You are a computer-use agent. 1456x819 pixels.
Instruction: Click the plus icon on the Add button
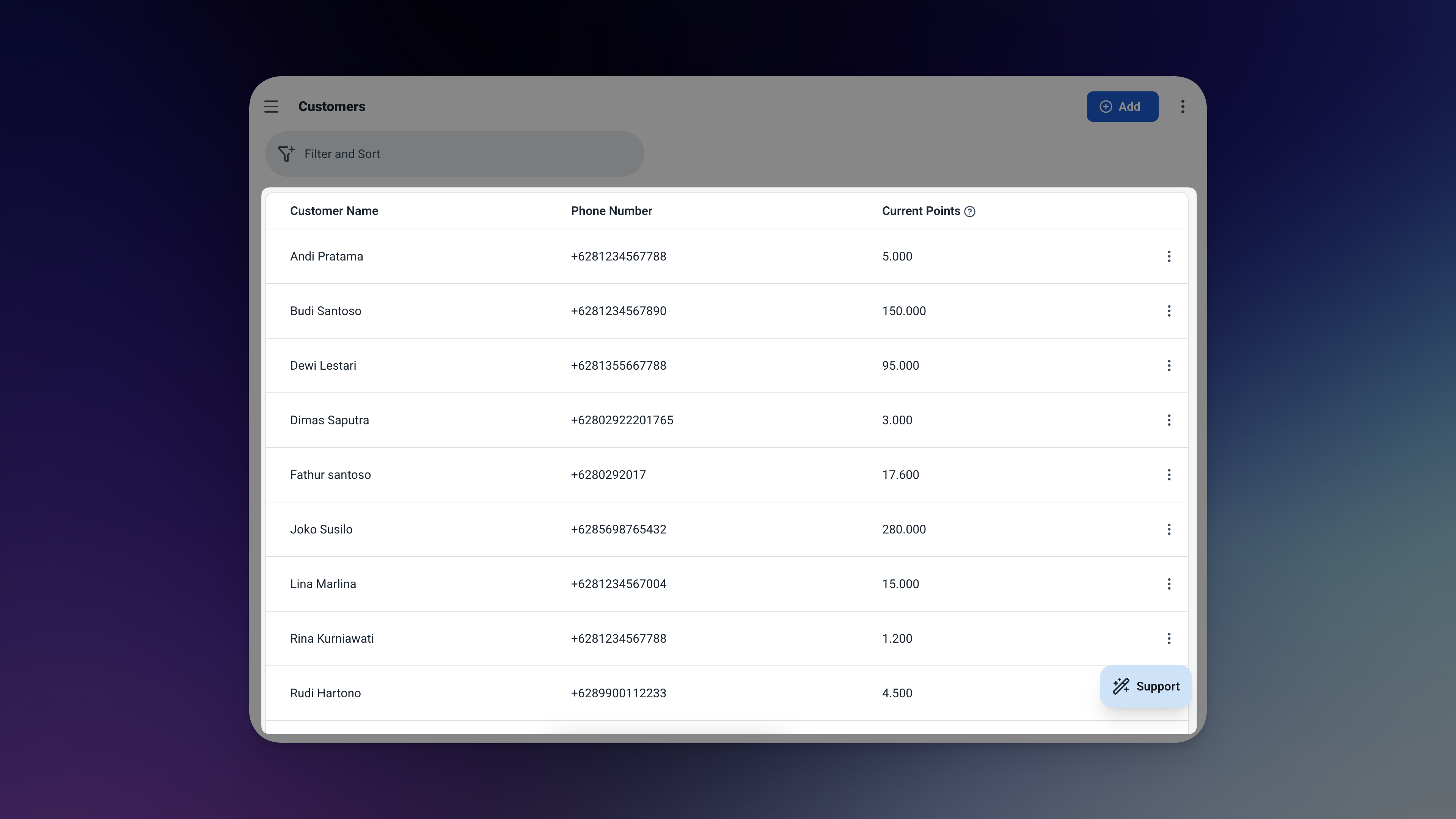tap(1106, 106)
